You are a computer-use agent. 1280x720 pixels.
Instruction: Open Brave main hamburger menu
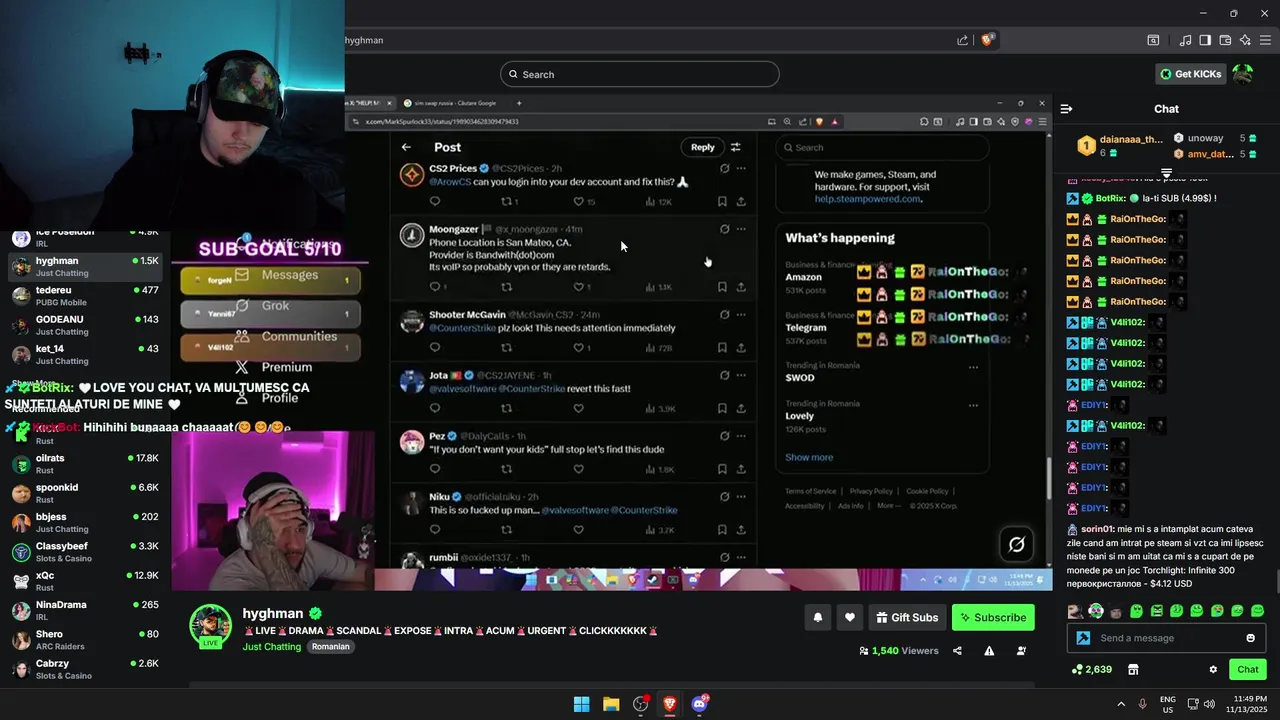pos(1265,40)
